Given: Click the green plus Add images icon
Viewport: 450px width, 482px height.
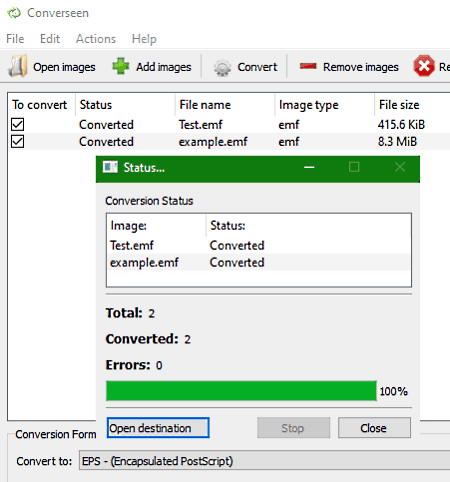Looking at the screenshot, I should tap(121, 66).
